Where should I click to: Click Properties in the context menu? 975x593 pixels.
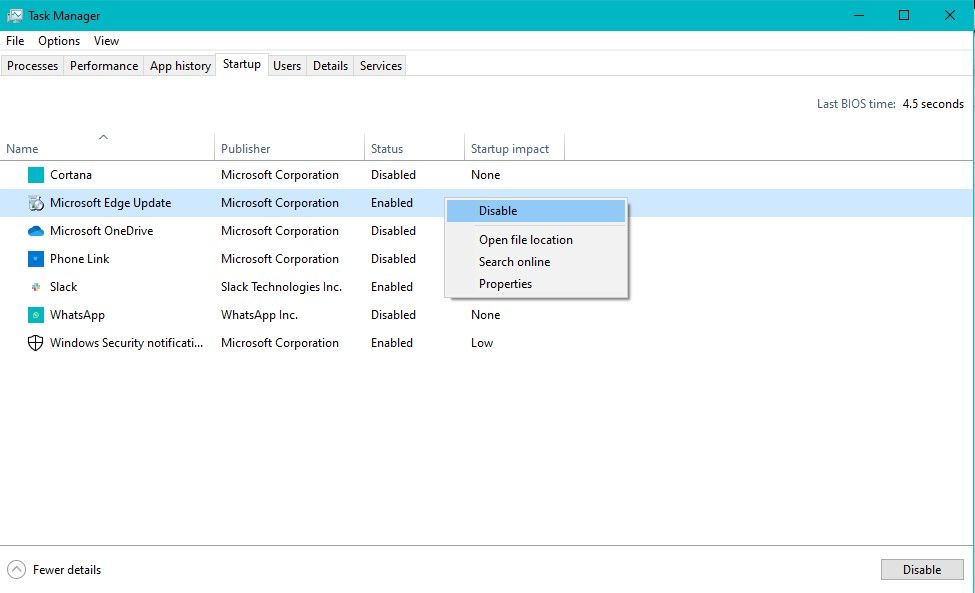(505, 284)
